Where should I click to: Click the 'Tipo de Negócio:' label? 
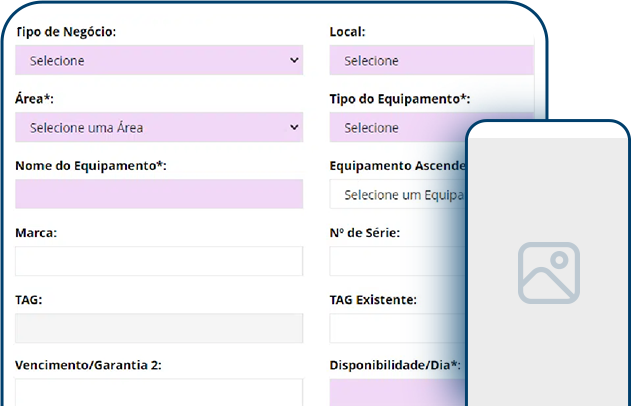66,32
